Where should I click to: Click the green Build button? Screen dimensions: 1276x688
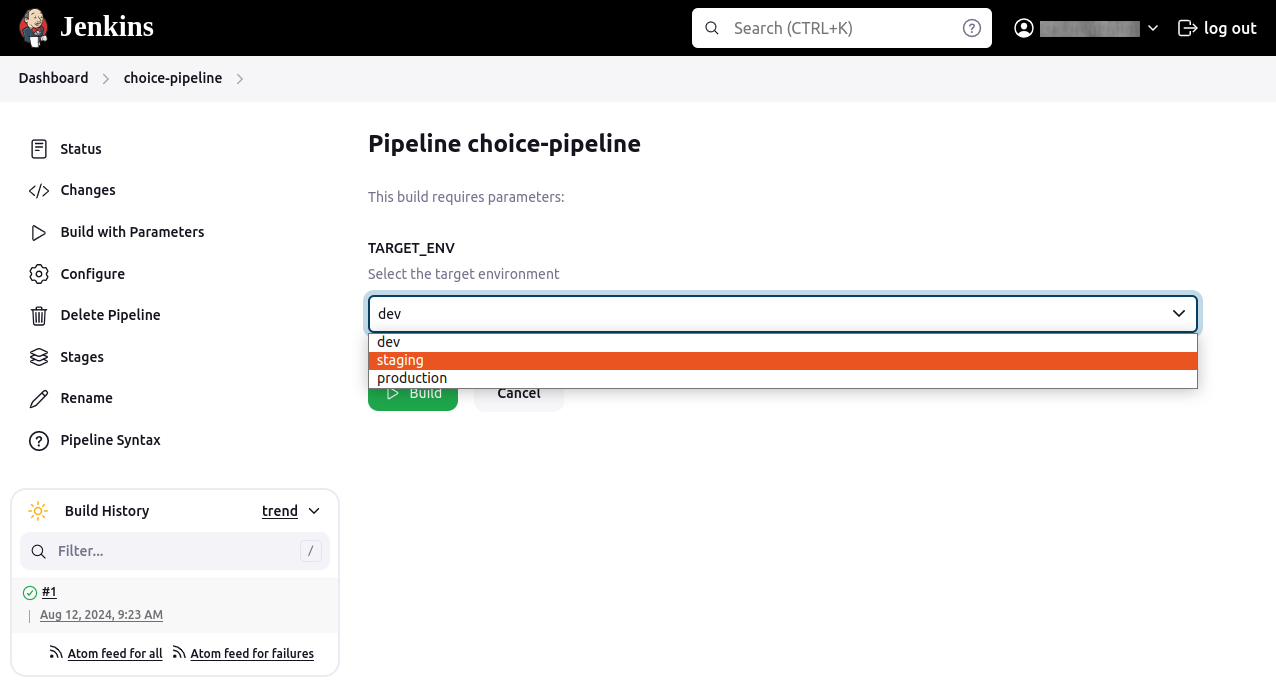pyautogui.click(x=413, y=399)
